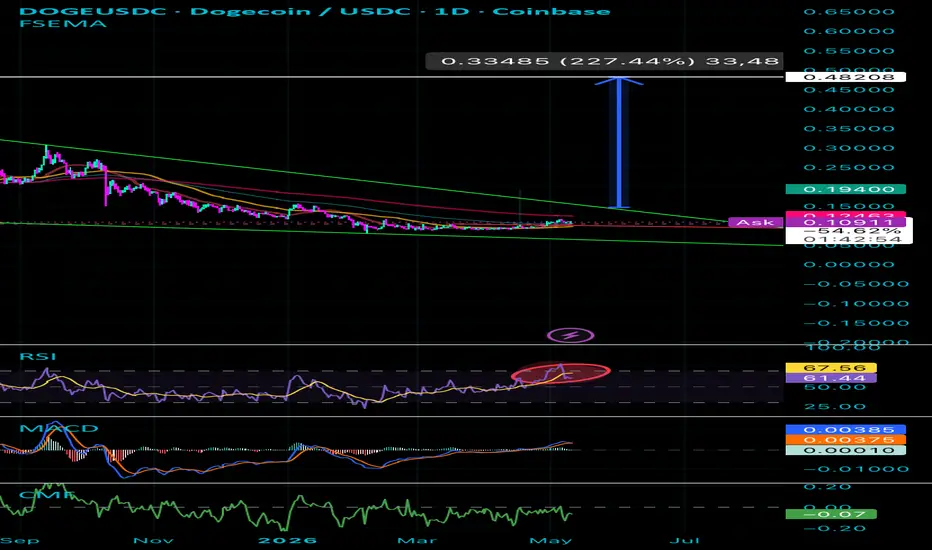Click the 0.00010 histogram value
This screenshot has width=932, height=550.
pos(845,450)
